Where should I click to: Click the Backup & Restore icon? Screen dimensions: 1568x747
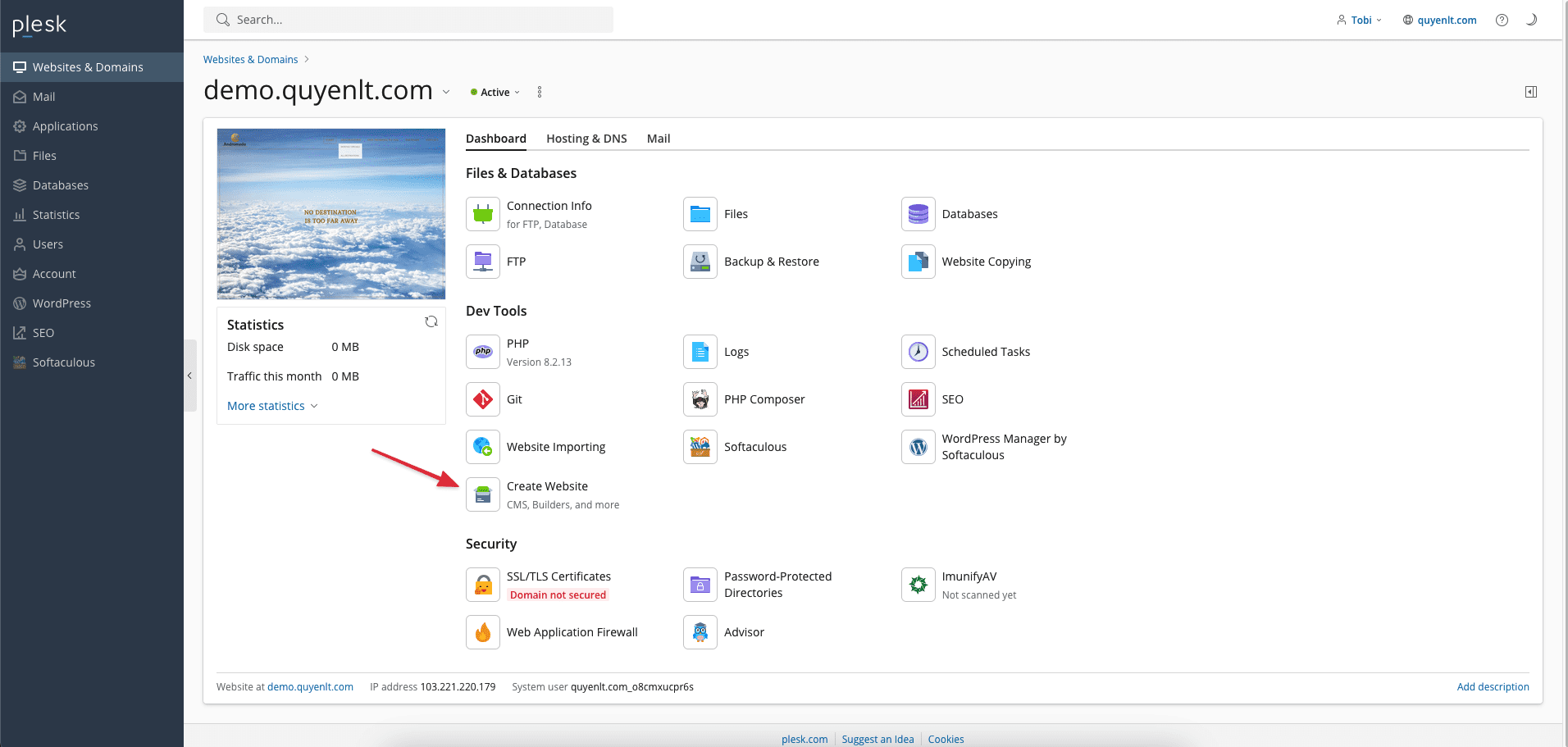[x=700, y=262]
